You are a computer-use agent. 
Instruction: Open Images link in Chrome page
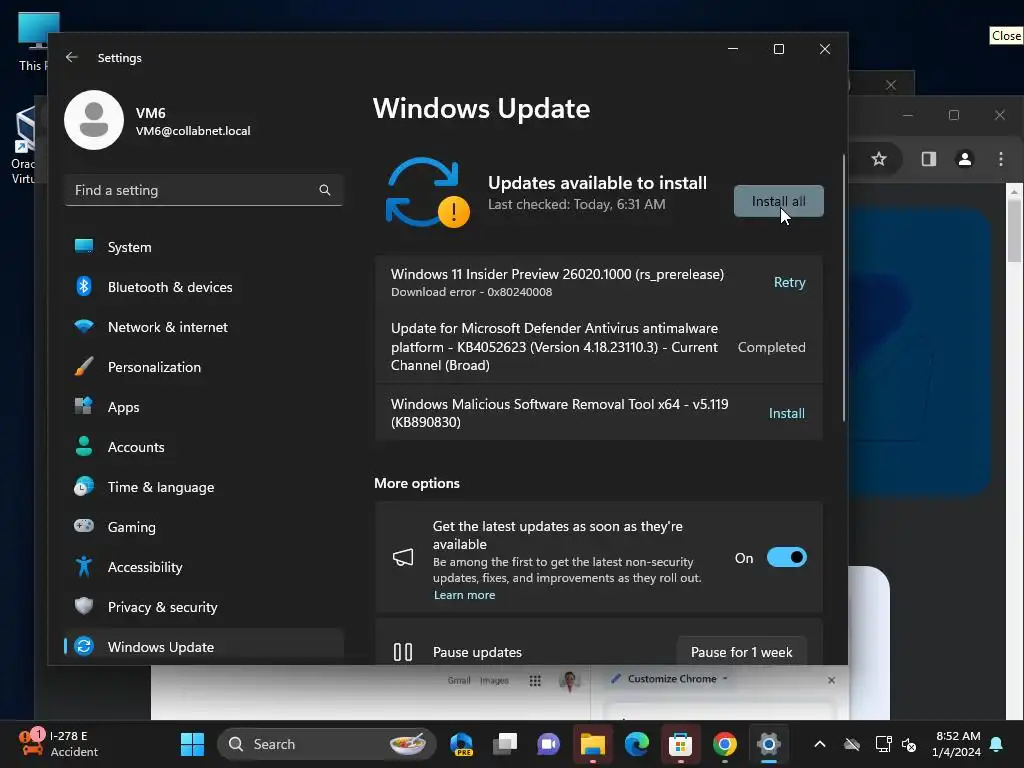click(494, 680)
